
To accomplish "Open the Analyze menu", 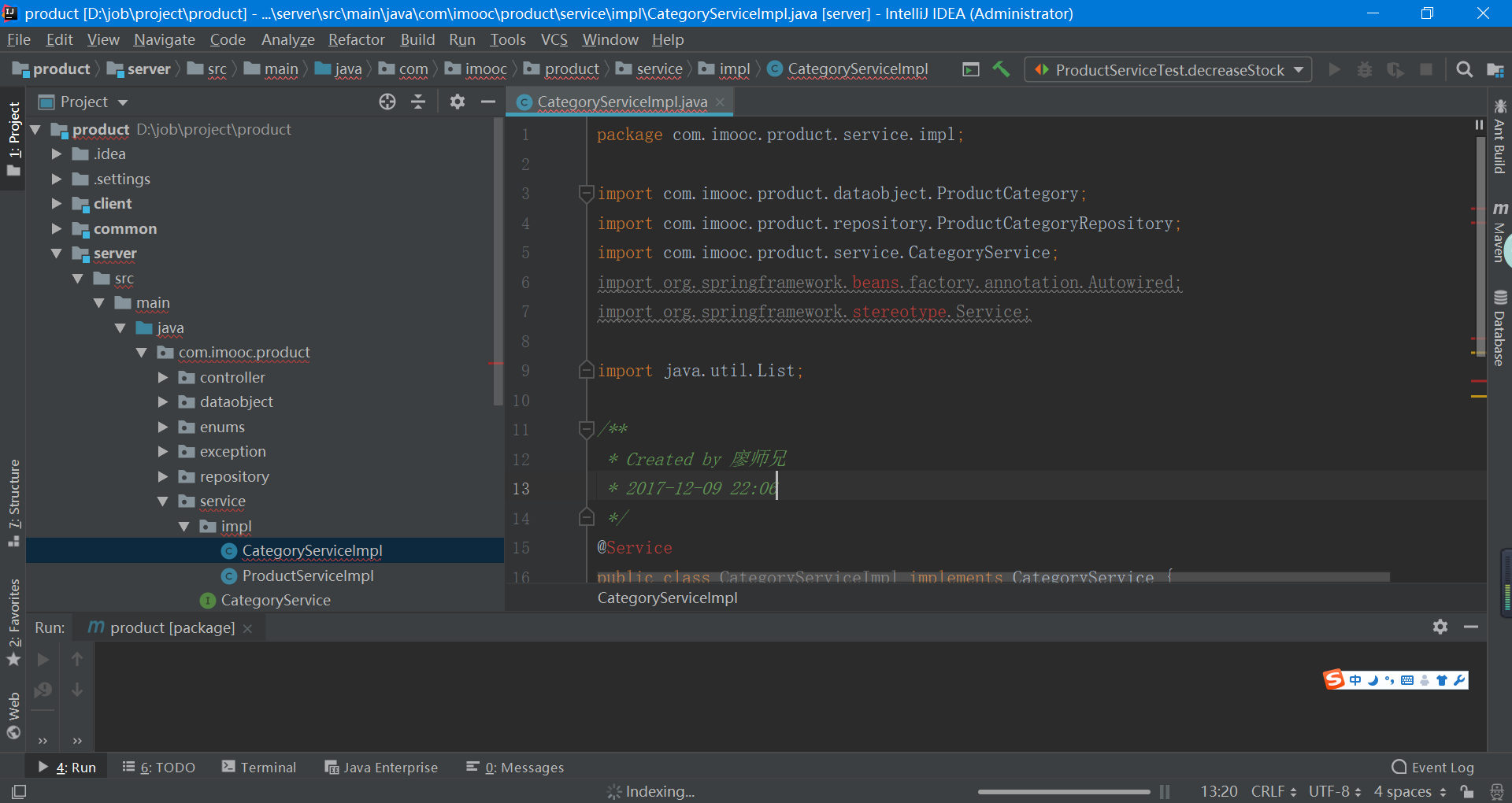I will coord(287,39).
